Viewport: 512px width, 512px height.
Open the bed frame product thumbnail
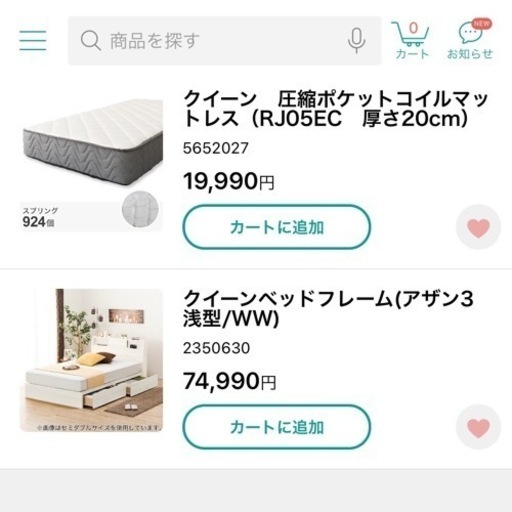click(91, 360)
